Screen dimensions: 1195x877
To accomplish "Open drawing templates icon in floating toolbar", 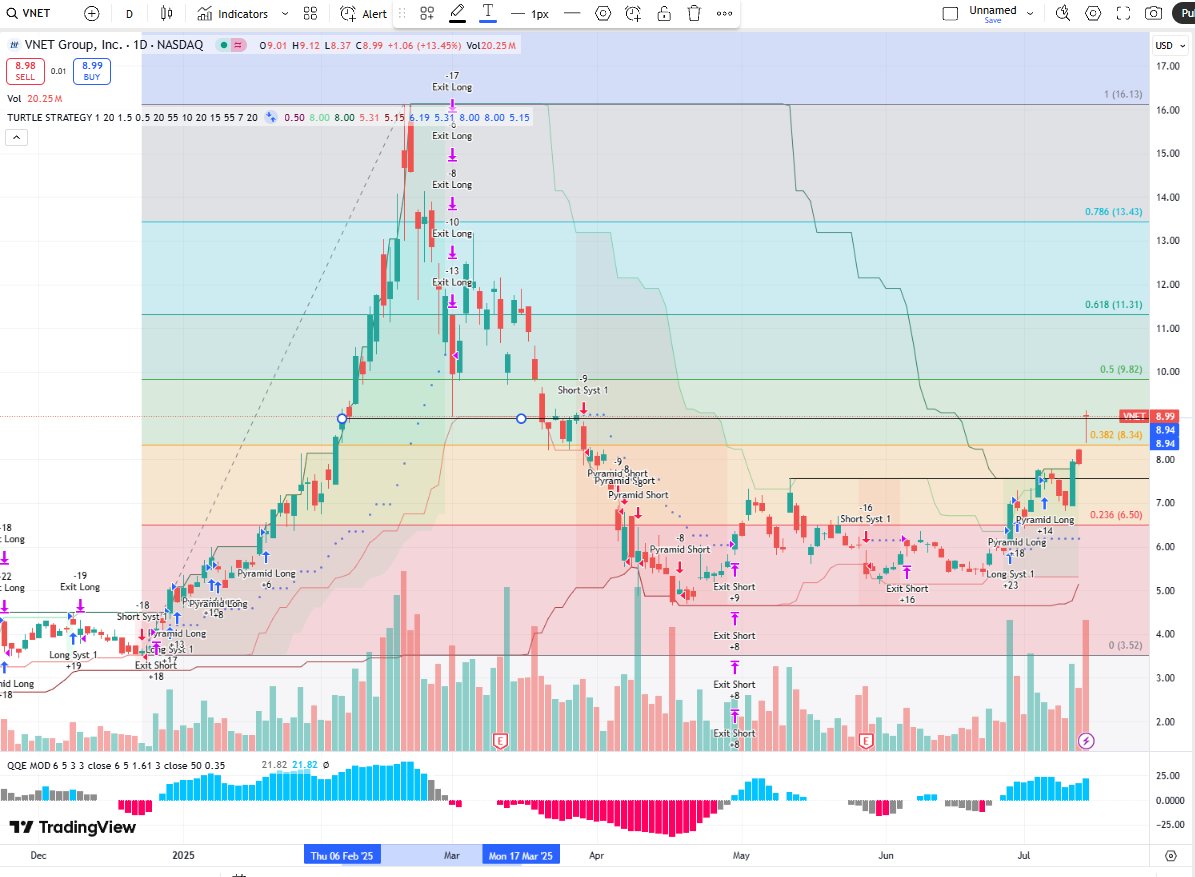I will click(x=427, y=14).
